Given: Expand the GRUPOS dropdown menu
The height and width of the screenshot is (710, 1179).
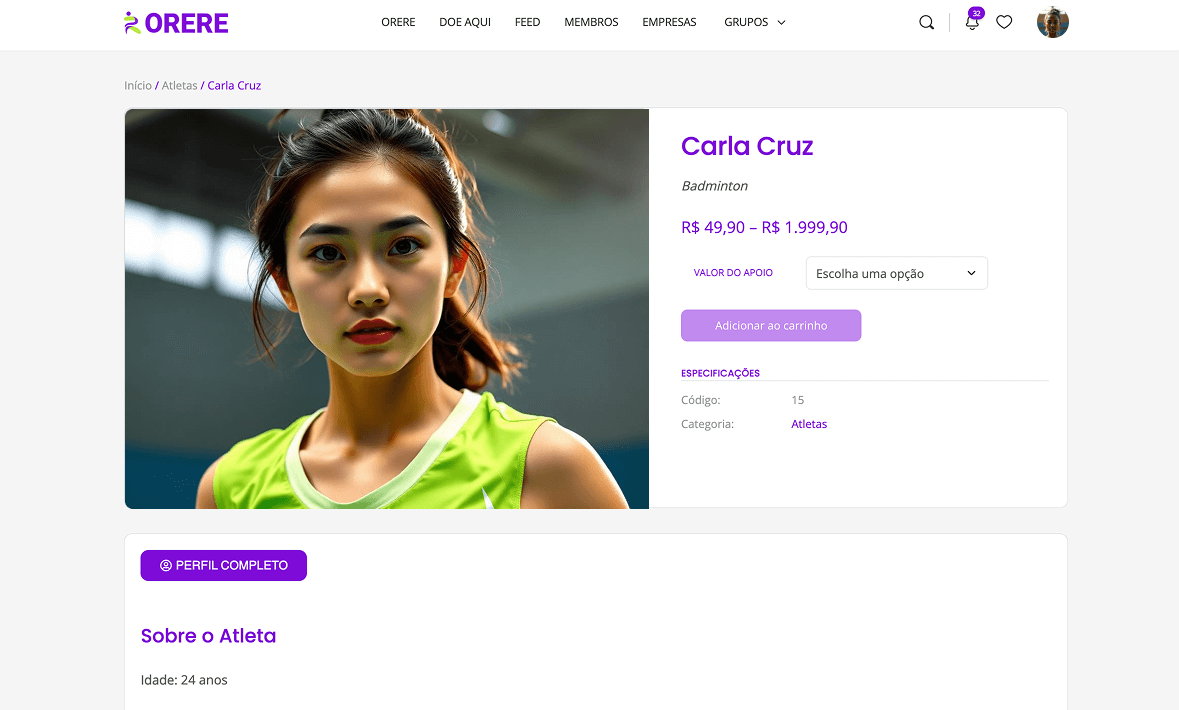Looking at the screenshot, I should (x=754, y=23).
